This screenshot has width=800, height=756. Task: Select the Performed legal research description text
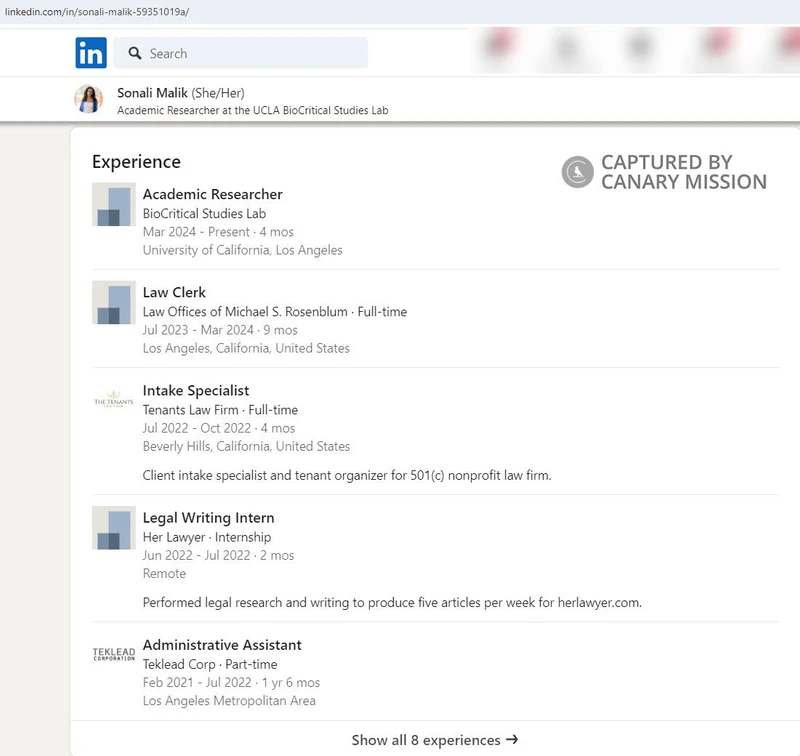[x=392, y=602]
